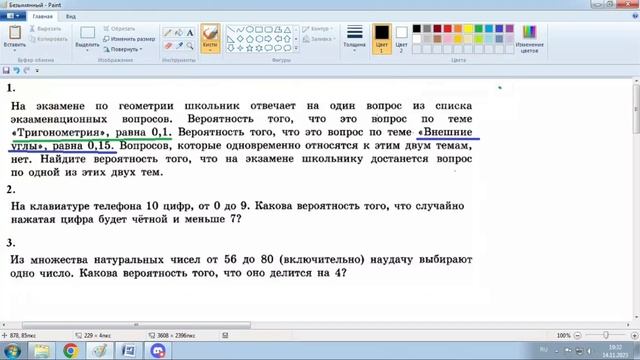Open the Help icon in the ribbon corner
Image resolution: width=640 pixels, height=360 pixels.
coord(635,16)
